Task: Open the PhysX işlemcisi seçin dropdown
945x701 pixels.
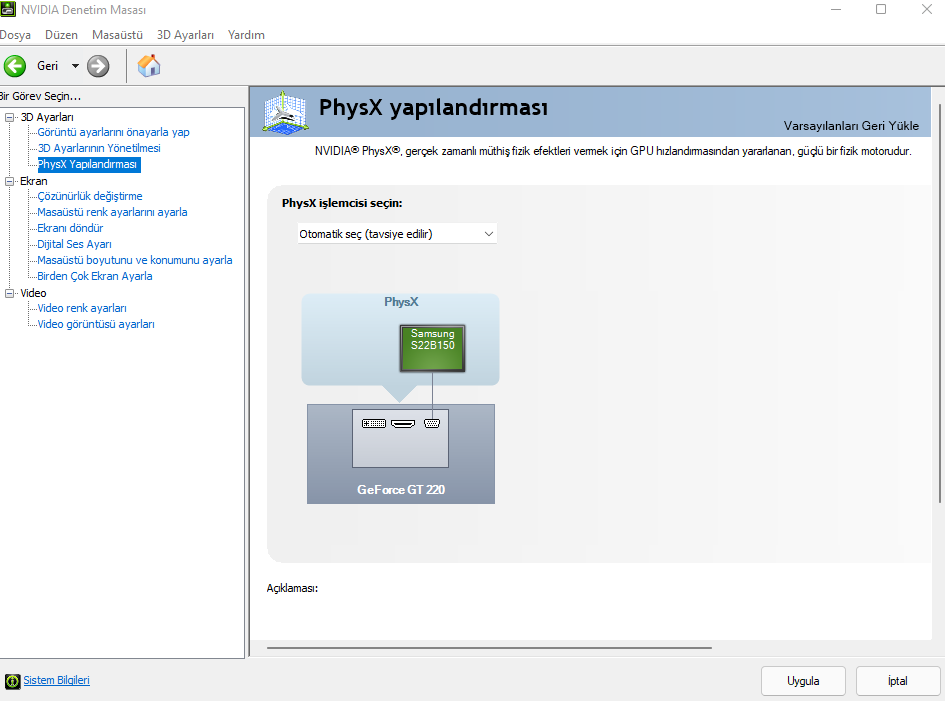Action: pos(397,234)
